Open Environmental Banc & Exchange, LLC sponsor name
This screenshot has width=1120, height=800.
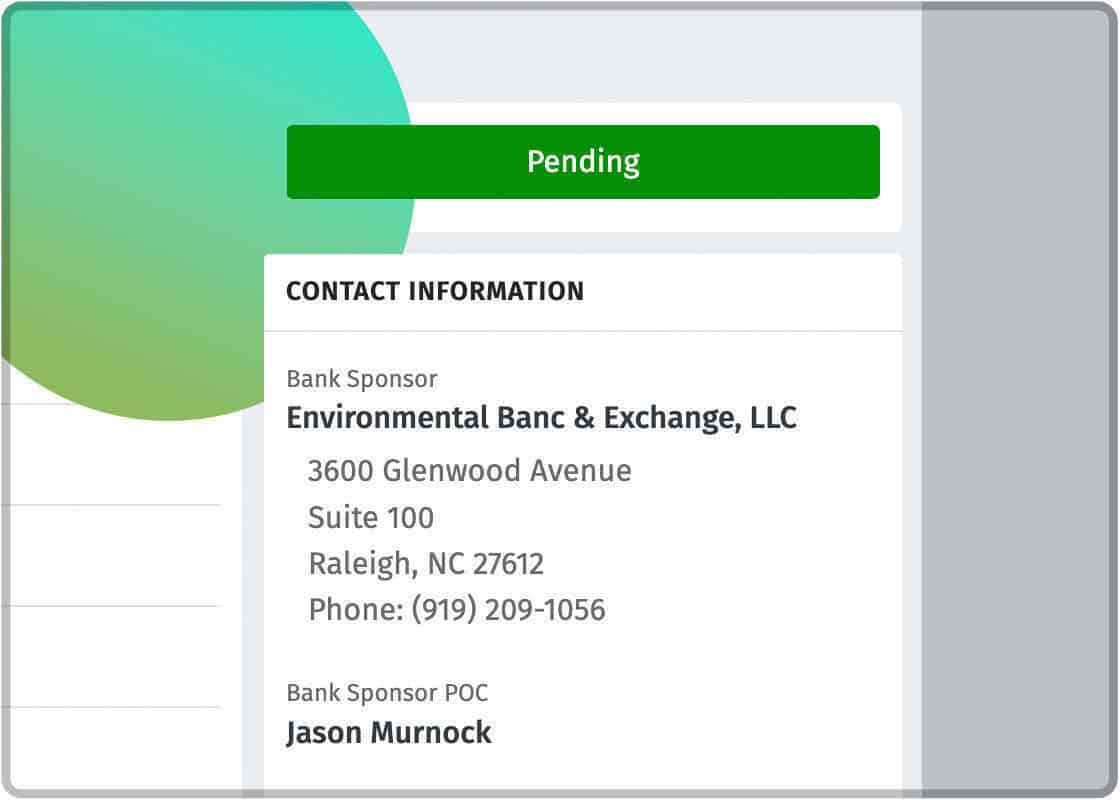click(541, 418)
